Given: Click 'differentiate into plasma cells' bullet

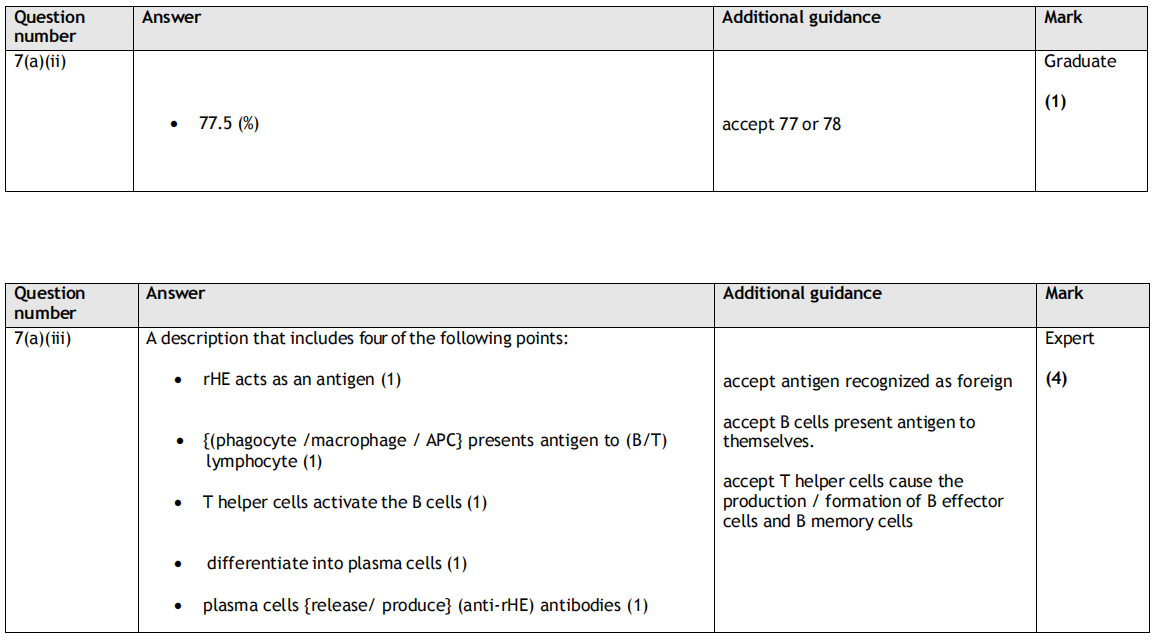Looking at the screenshot, I should click(x=336, y=564).
